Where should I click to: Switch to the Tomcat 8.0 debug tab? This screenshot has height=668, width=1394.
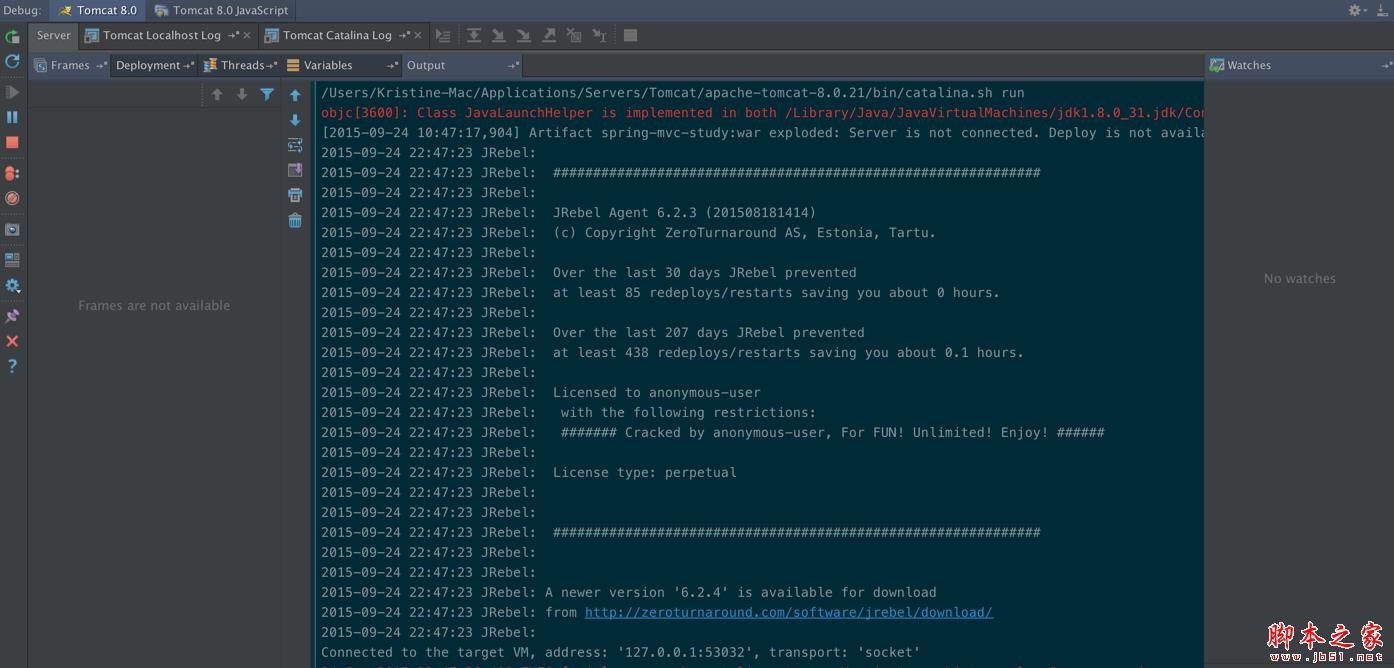tap(98, 10)
